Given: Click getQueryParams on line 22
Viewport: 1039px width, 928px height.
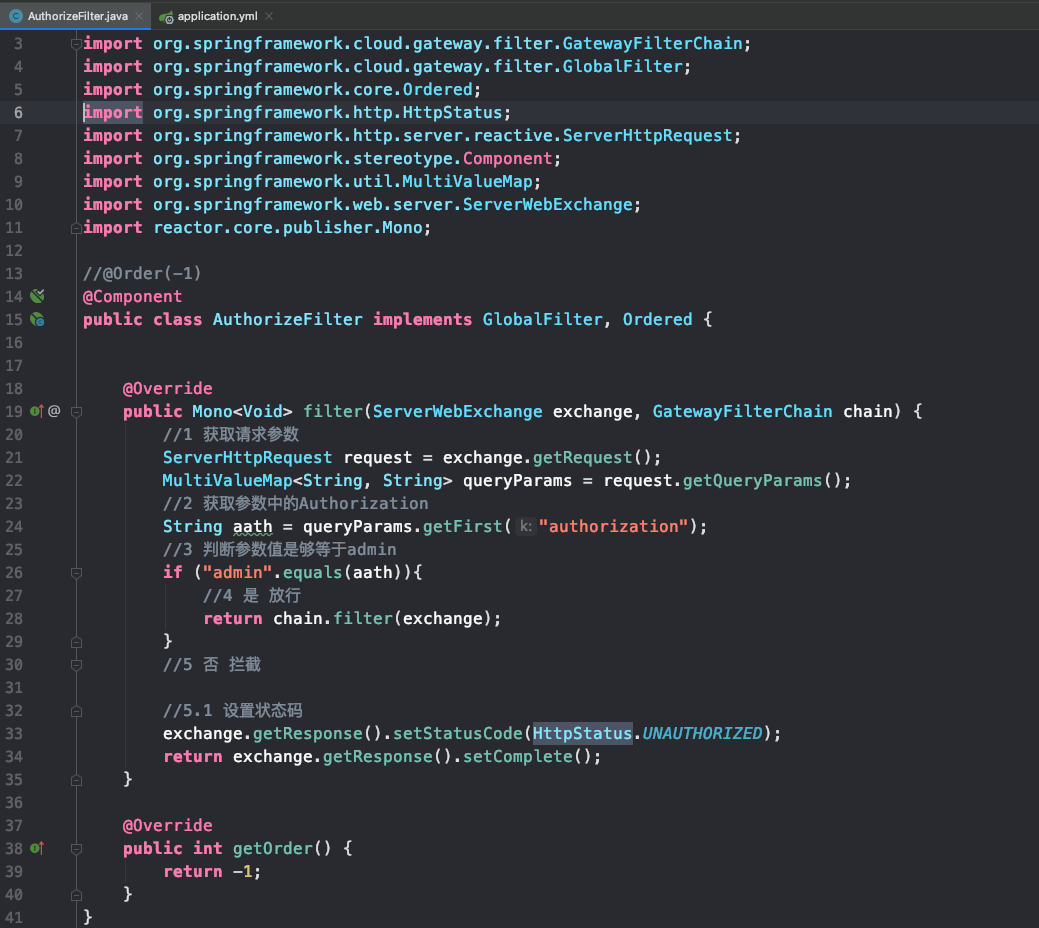Looking at the screenshot, I should tap(752, 481).
